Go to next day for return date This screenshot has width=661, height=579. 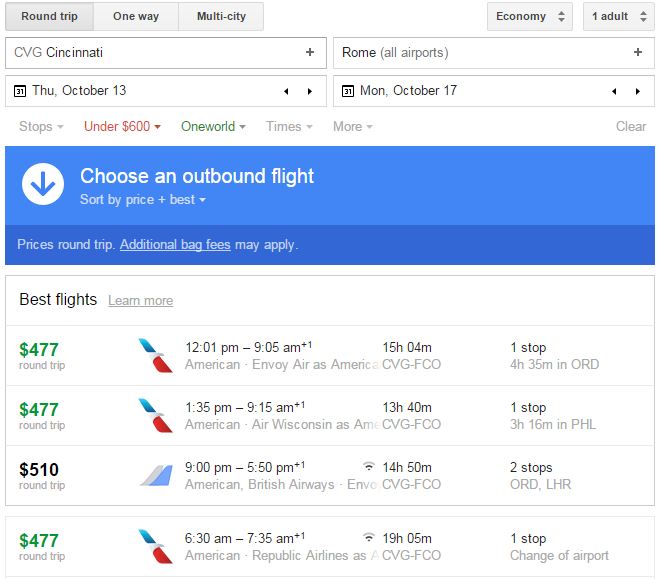(x=639, y=91)
